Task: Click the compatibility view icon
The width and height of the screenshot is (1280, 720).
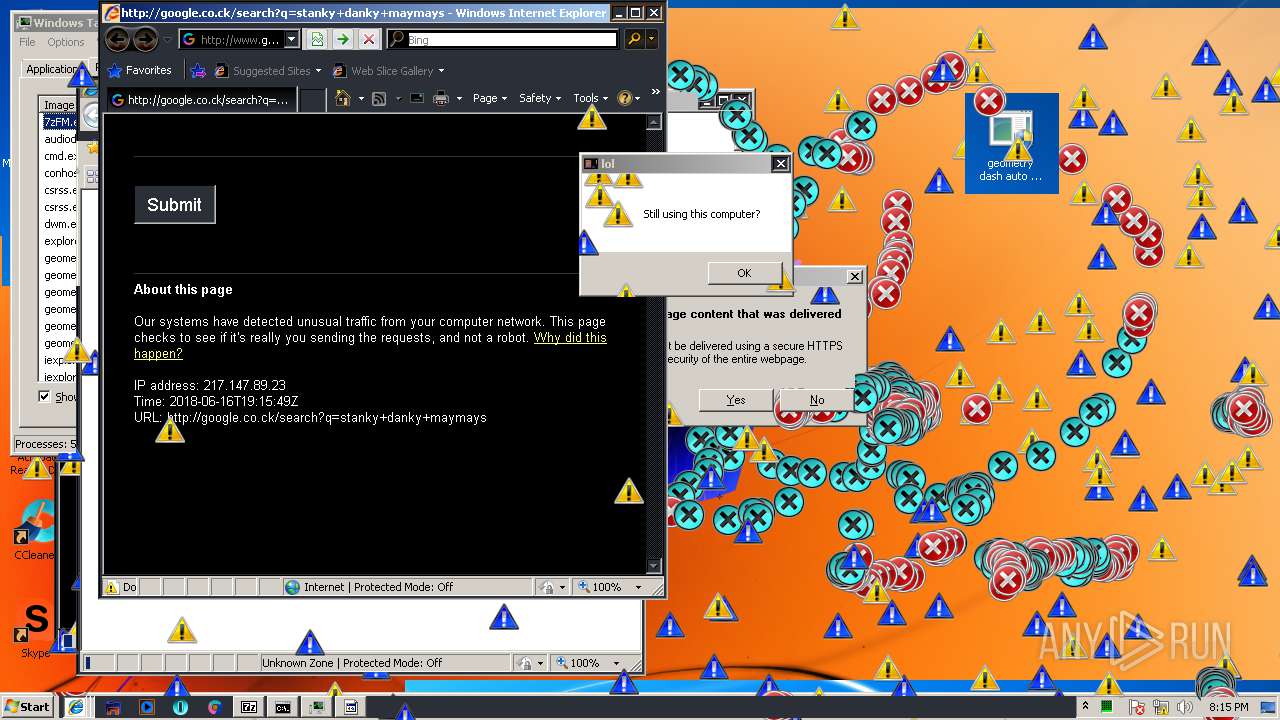Action: coord(317,39)
